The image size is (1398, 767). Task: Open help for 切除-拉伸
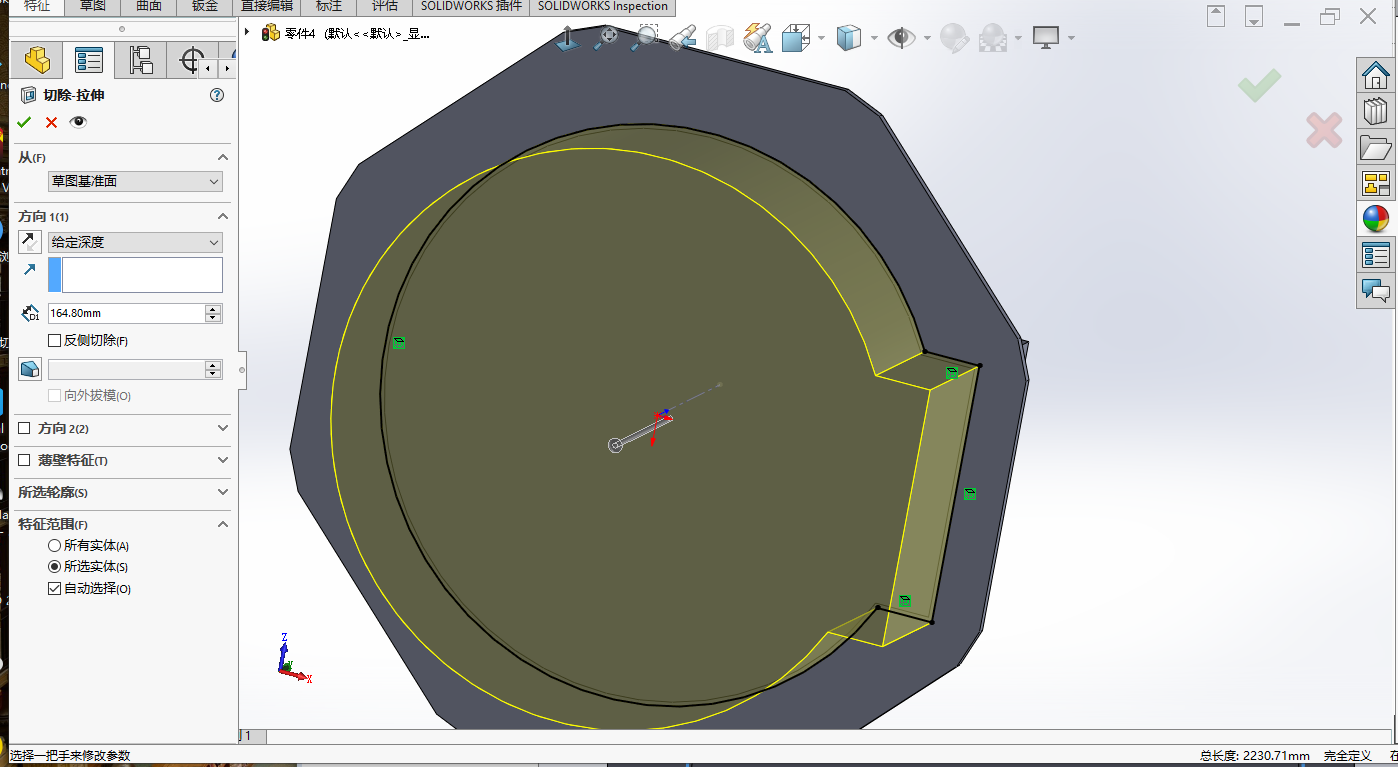tap(217, 95)
